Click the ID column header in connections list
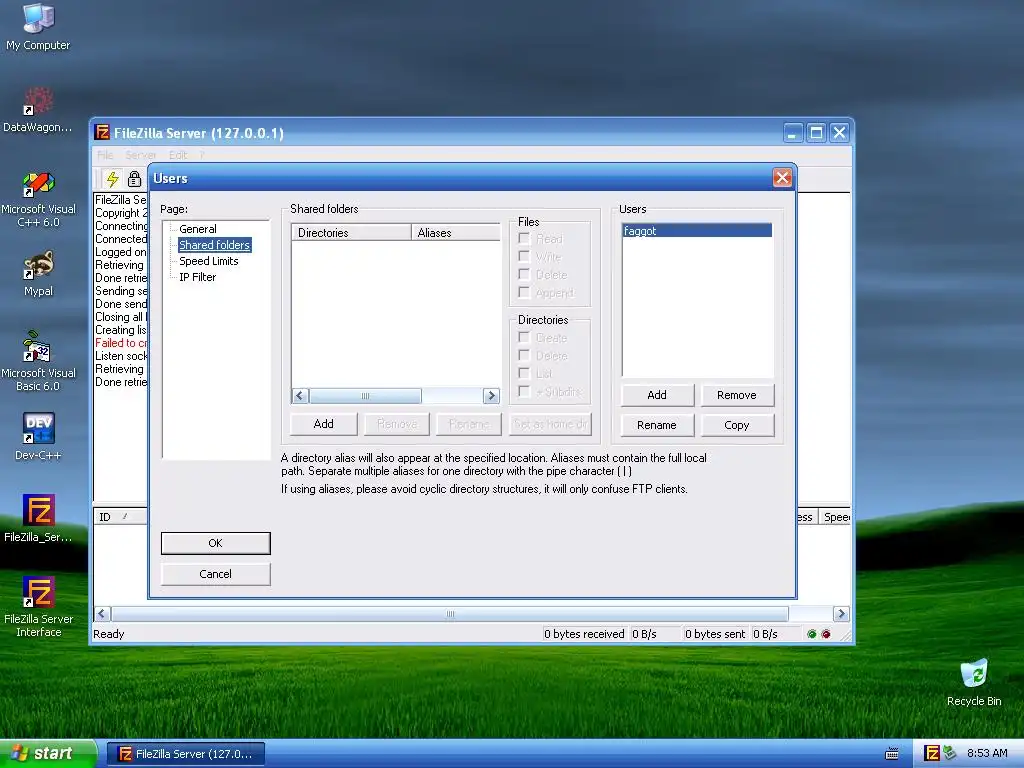Viewport: 1024px width, 768px height. point(121,517)
